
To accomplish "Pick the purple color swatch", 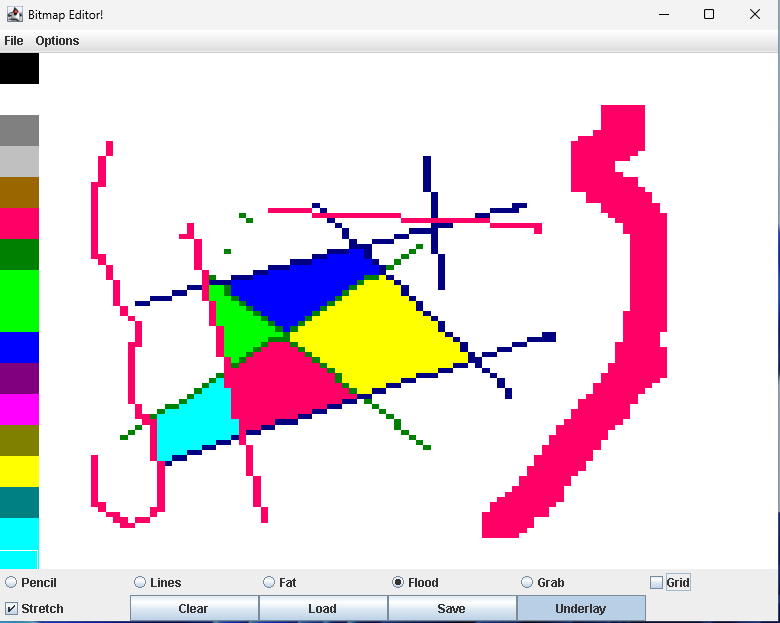I will tap(19, 378).
